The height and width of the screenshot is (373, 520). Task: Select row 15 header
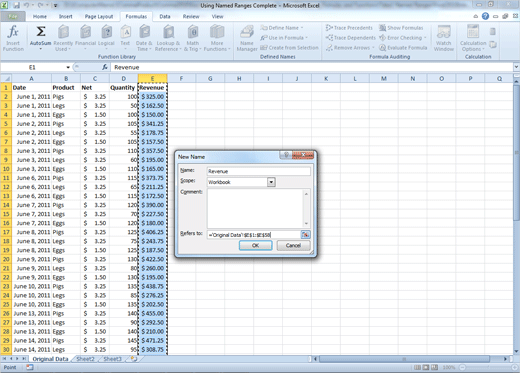6,214
